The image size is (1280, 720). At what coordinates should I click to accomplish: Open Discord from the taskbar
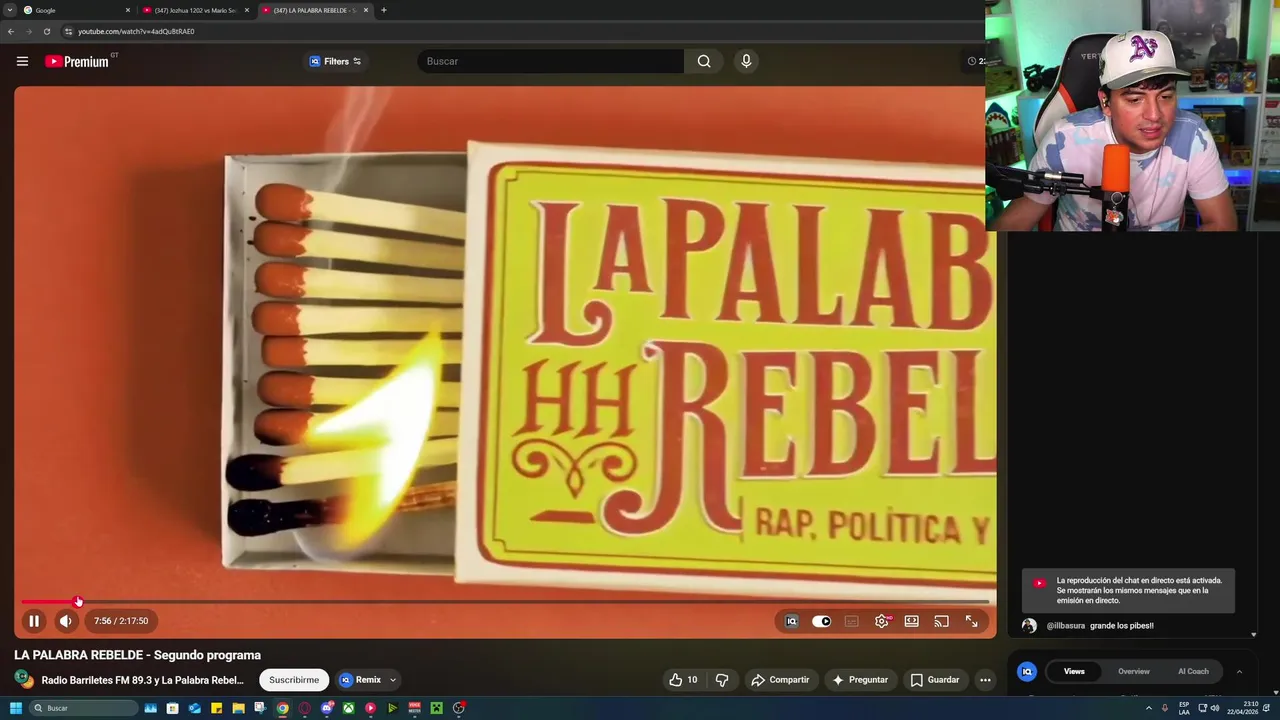pyautogui.click(x=327, y=708)
